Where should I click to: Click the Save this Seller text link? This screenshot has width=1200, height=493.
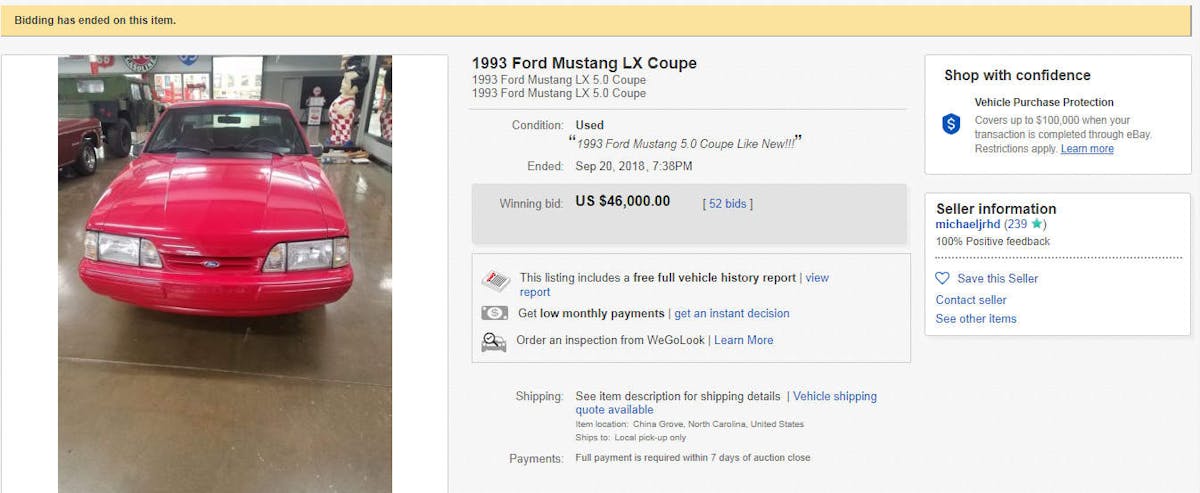pyautogui.click(x=997, y=278)
